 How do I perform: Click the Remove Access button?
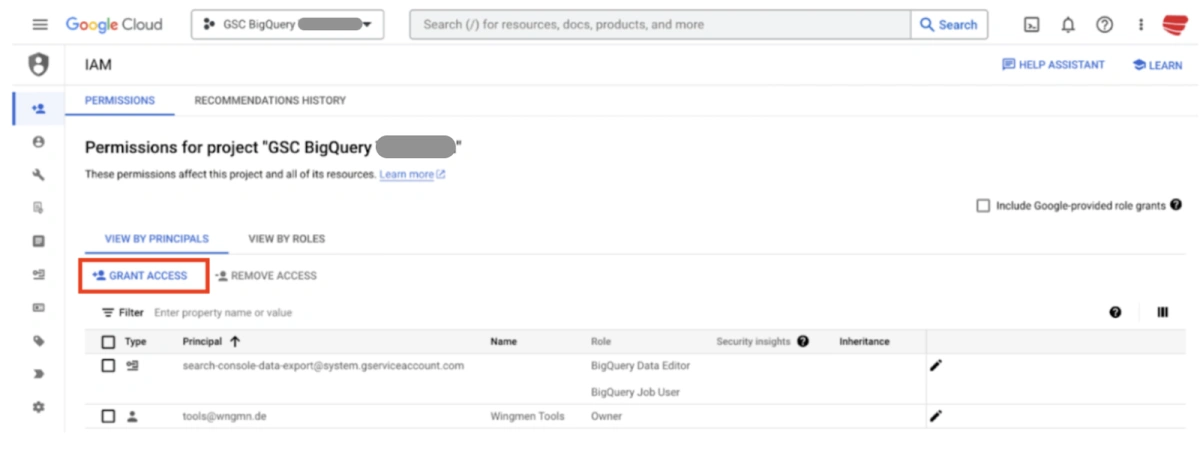pos(266,275)
